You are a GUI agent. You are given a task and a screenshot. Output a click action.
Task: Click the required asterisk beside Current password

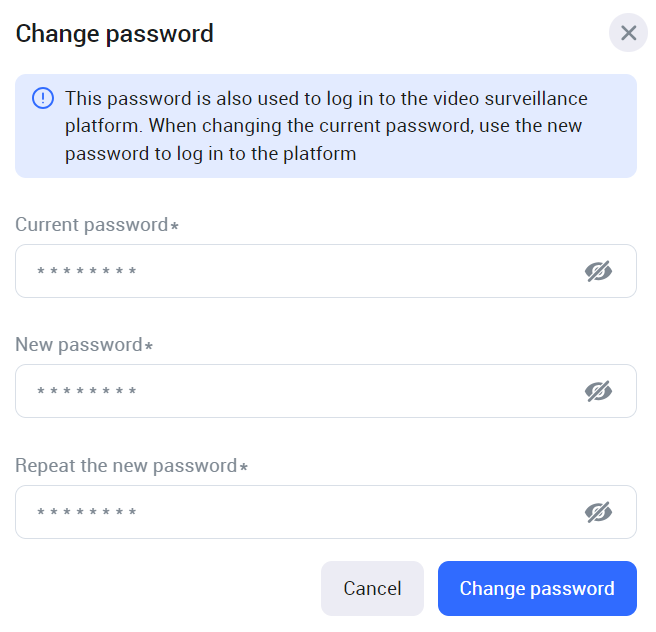pyautogui.click(x=175, y=226)
